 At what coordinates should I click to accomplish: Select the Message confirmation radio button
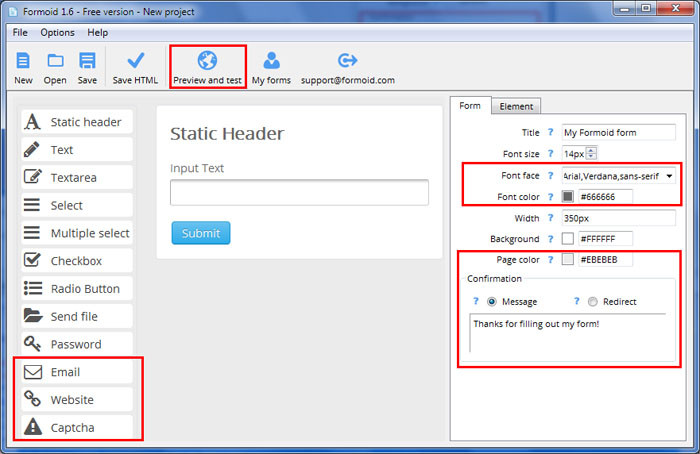[492, 302]
